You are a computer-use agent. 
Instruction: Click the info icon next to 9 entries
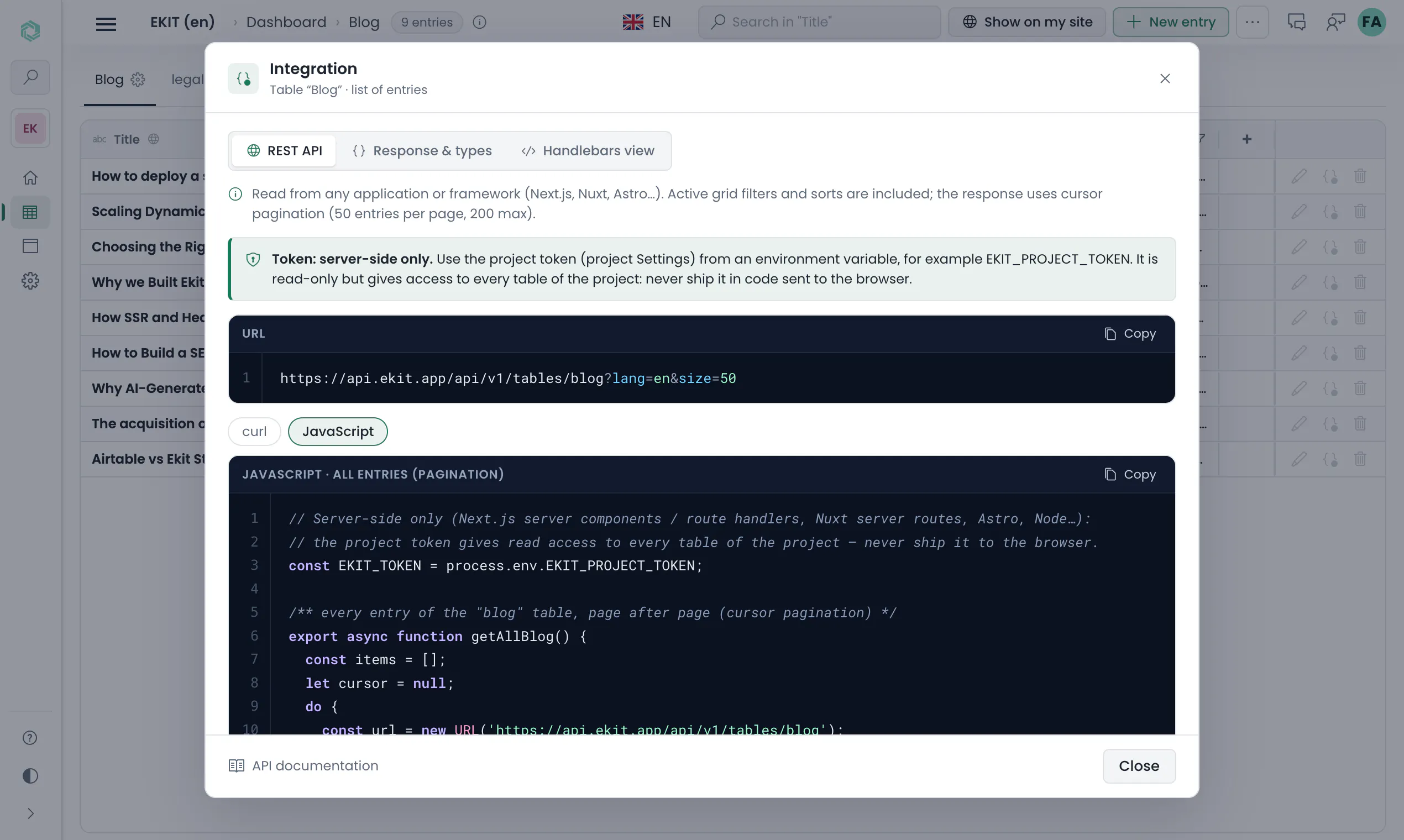click(x=479, y=22)
